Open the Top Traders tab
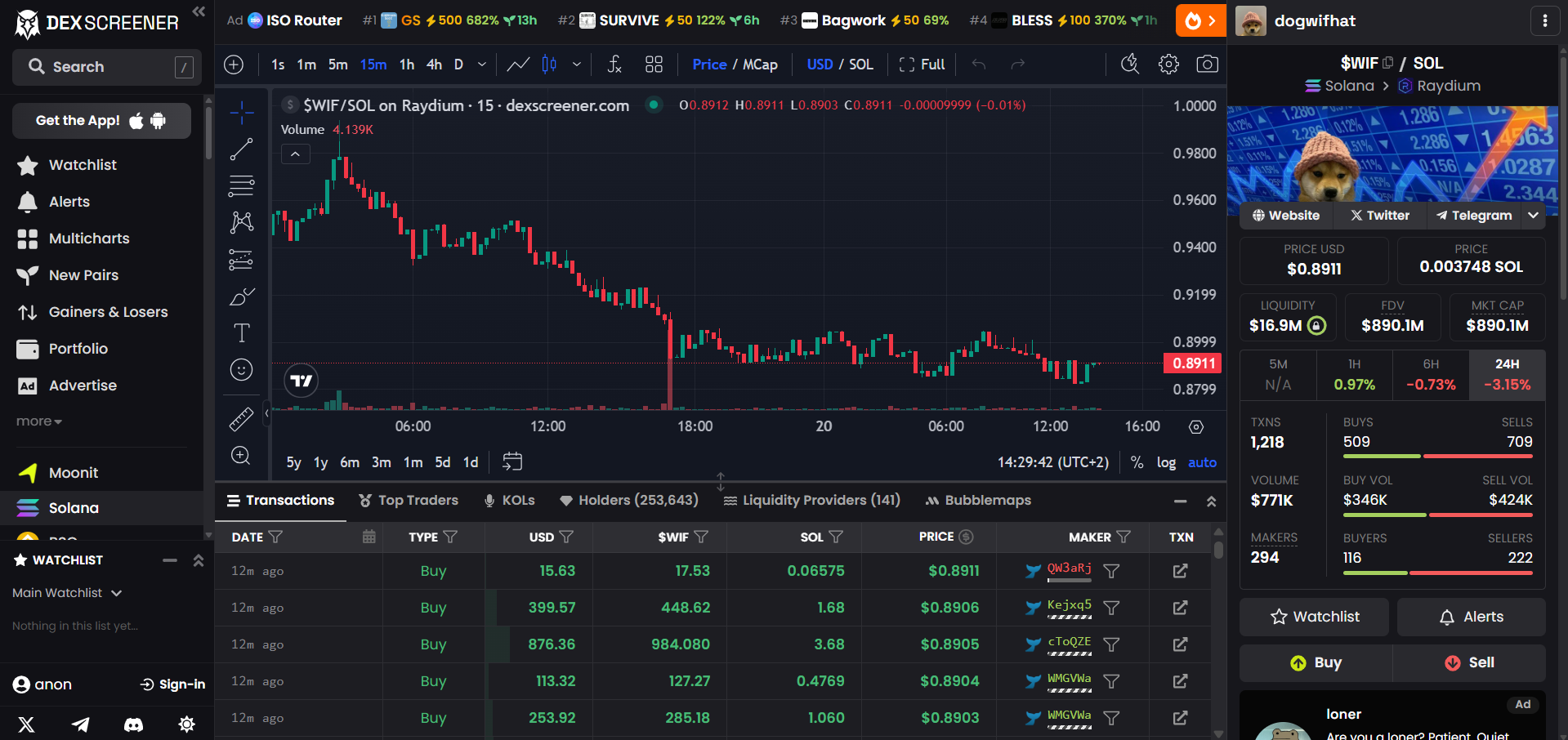Screen dimensions: 1568x740 tap(409, 500)
